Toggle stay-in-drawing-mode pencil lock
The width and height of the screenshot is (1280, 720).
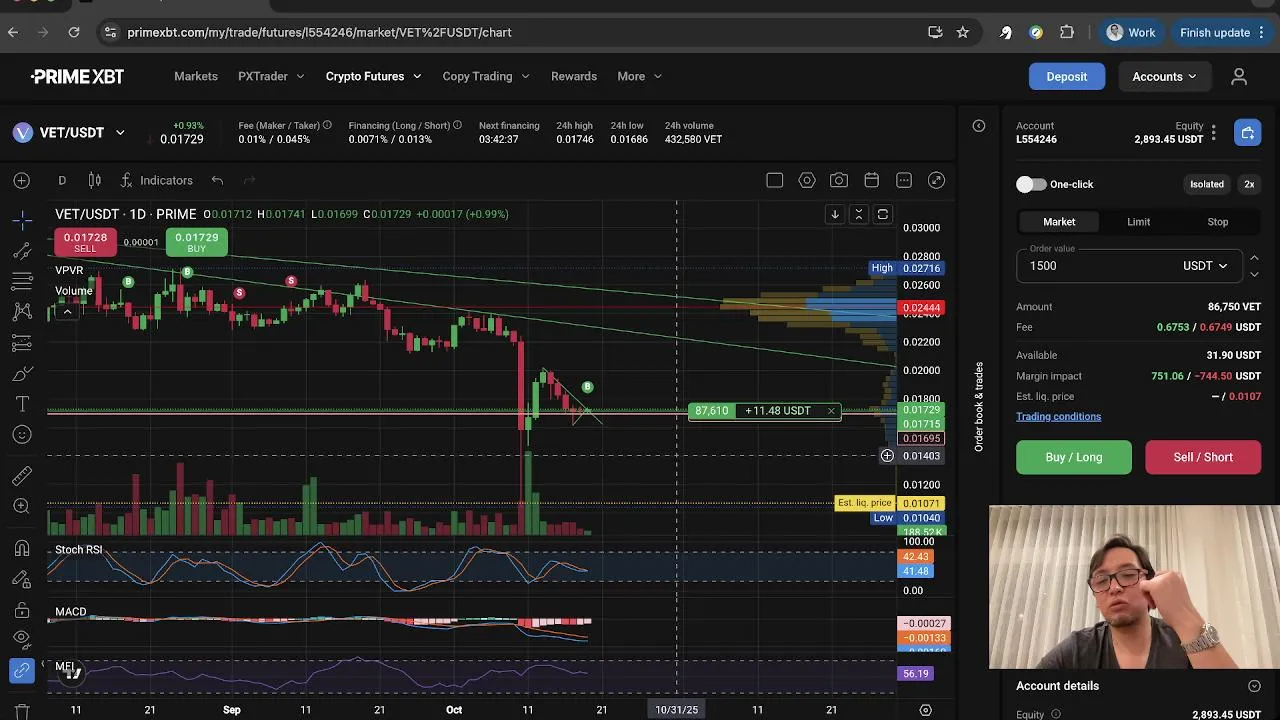22,579
